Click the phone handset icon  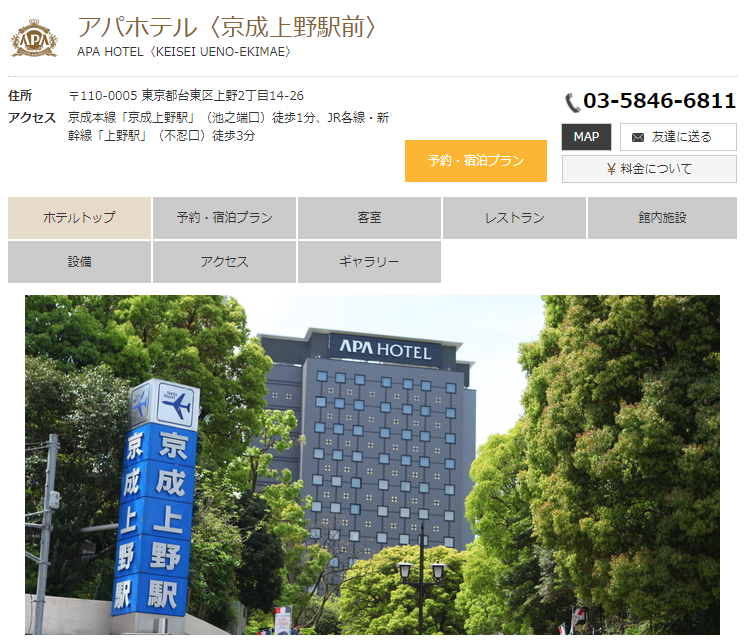[x=572, y=102]
